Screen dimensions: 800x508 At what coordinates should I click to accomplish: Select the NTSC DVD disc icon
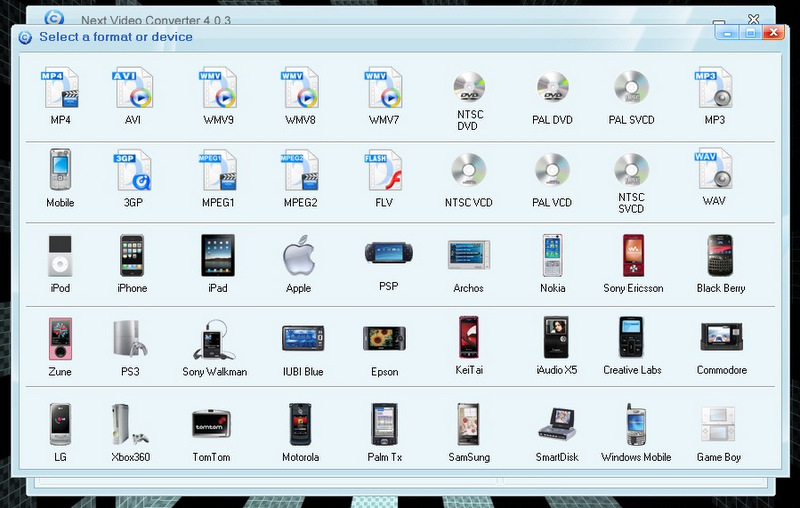[x=469, y=87]
